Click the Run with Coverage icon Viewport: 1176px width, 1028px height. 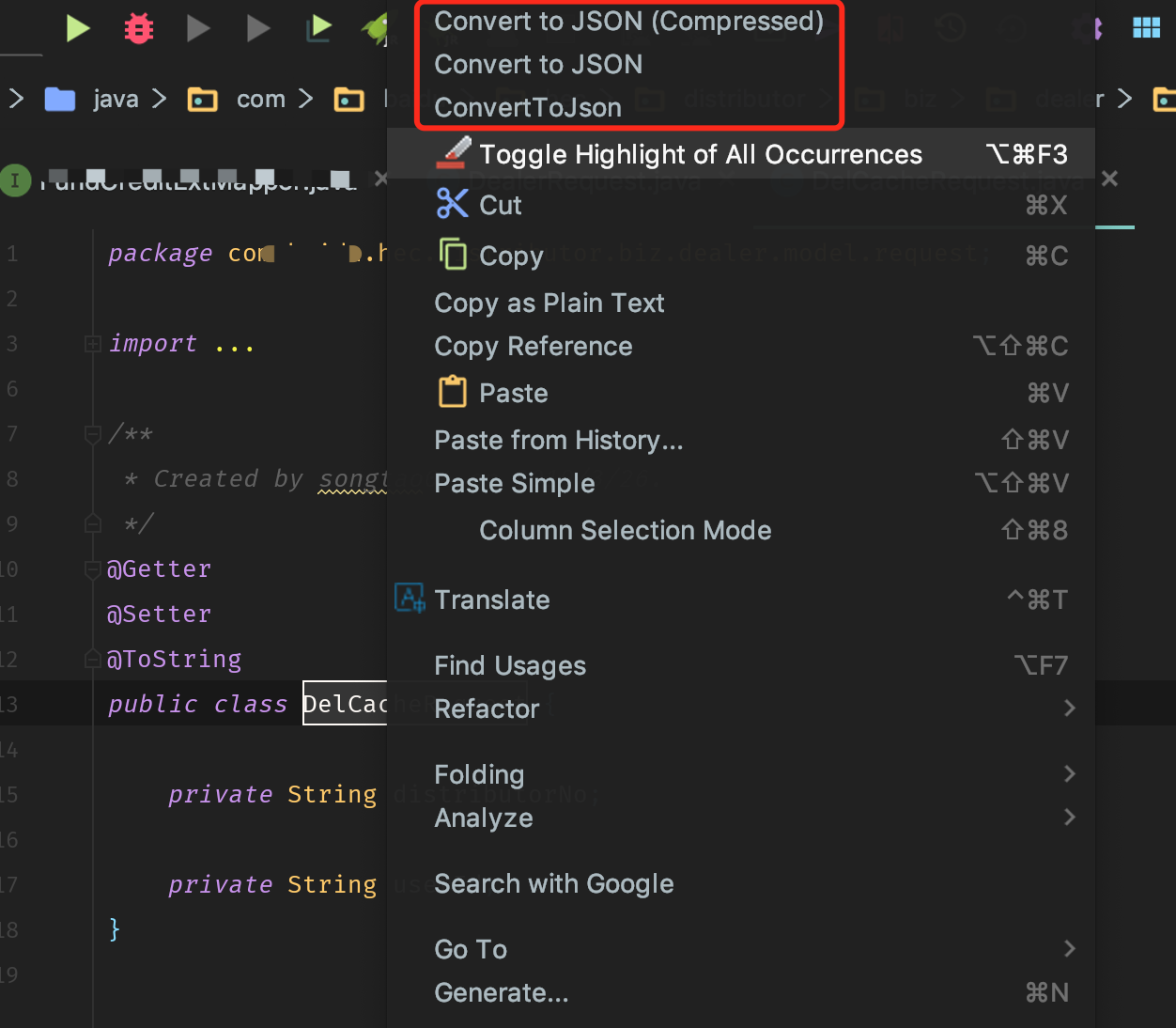coord(318,28)
